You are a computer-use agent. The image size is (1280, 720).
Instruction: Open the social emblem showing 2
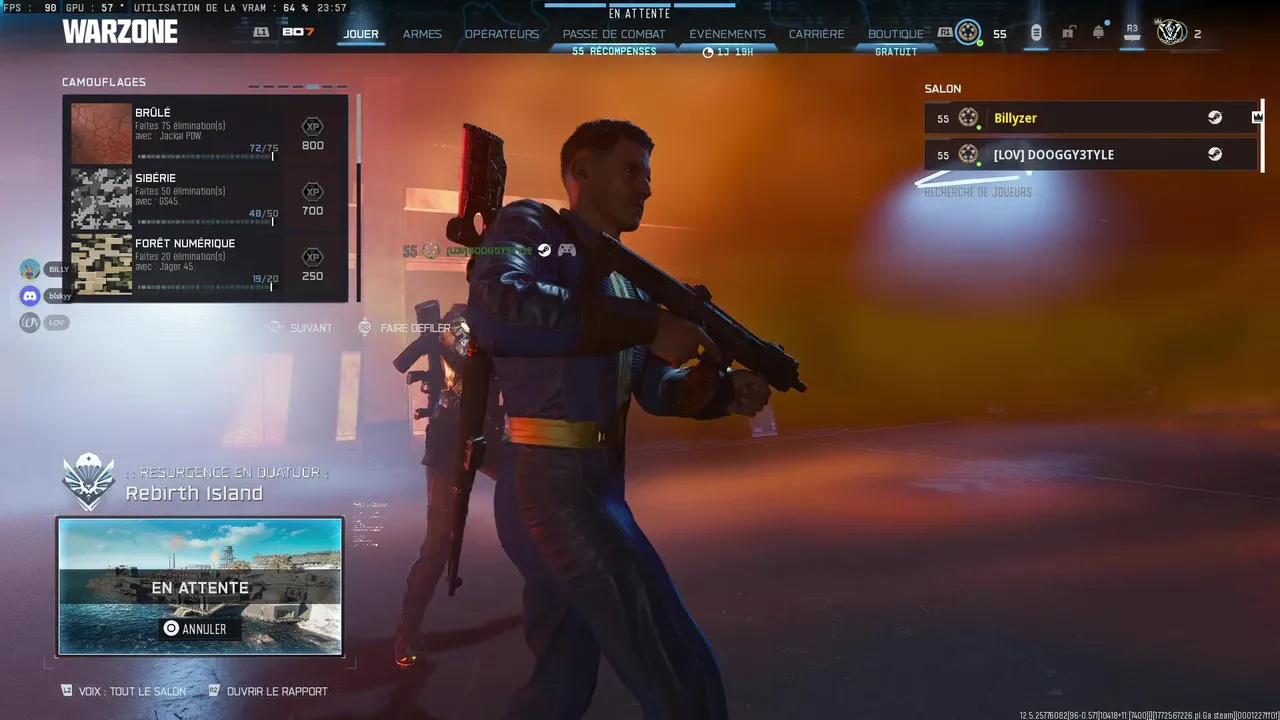tap(1171, 33)
